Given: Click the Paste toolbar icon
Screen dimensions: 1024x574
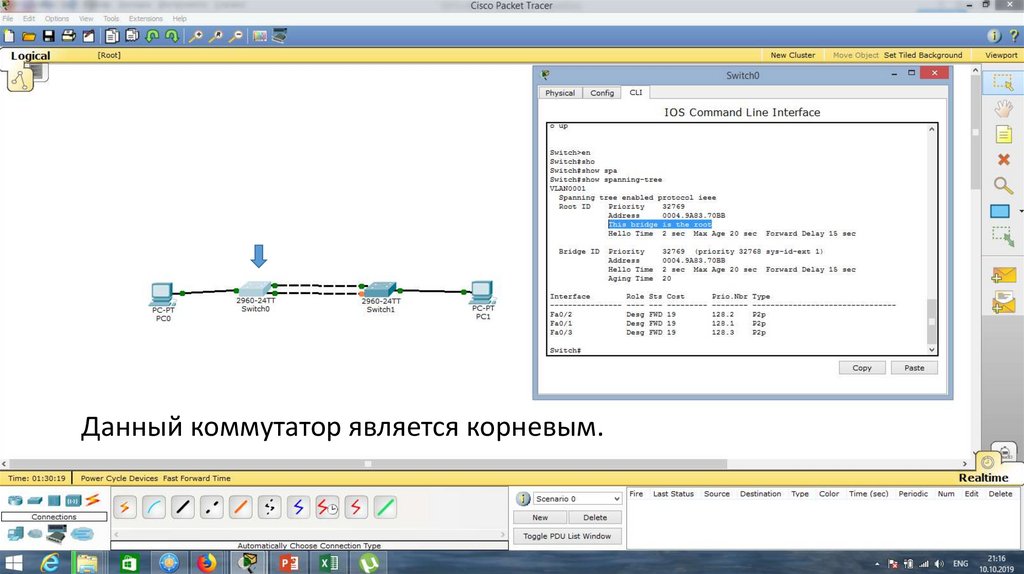Looking at the screenshot, I should [x=132, y=36].
